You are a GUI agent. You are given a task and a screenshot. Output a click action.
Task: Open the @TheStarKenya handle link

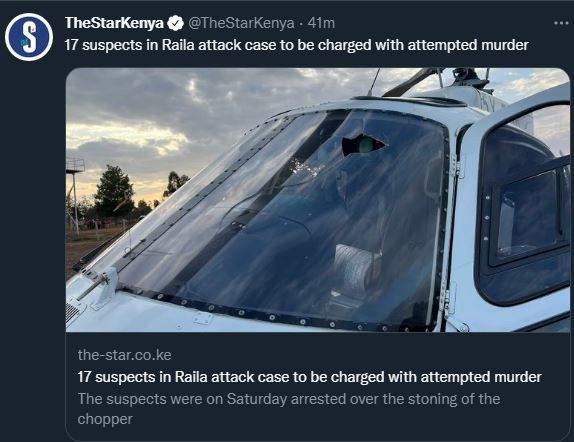tap(241, 23)
